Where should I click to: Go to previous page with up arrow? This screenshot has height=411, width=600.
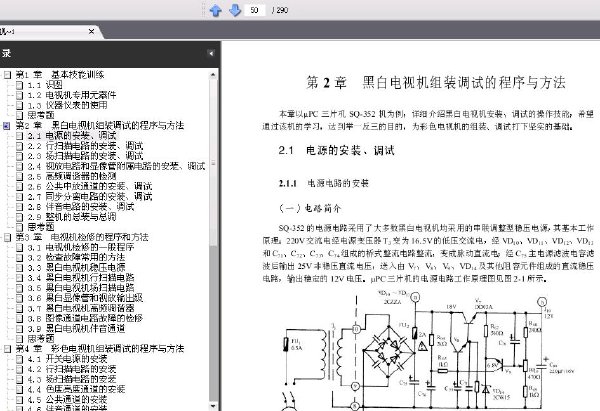click(216, 10)
